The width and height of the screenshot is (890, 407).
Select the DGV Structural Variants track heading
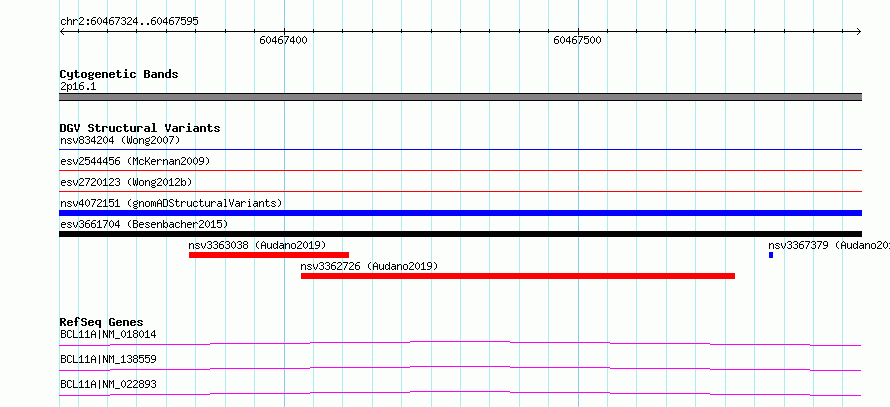click(x=140, y=128)
